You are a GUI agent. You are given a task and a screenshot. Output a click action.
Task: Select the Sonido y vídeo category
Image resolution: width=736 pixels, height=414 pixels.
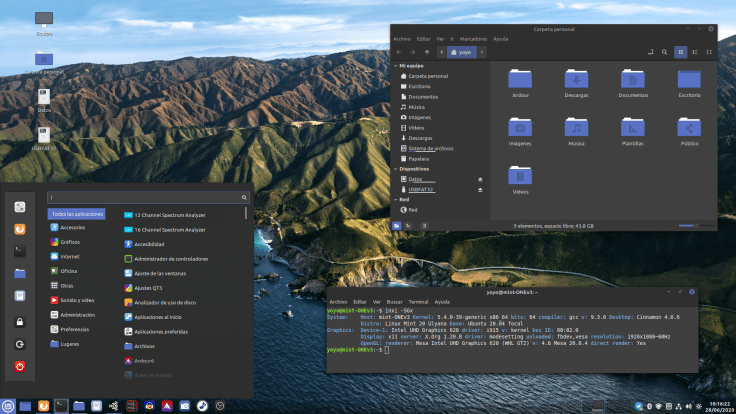tap(76, 299)
